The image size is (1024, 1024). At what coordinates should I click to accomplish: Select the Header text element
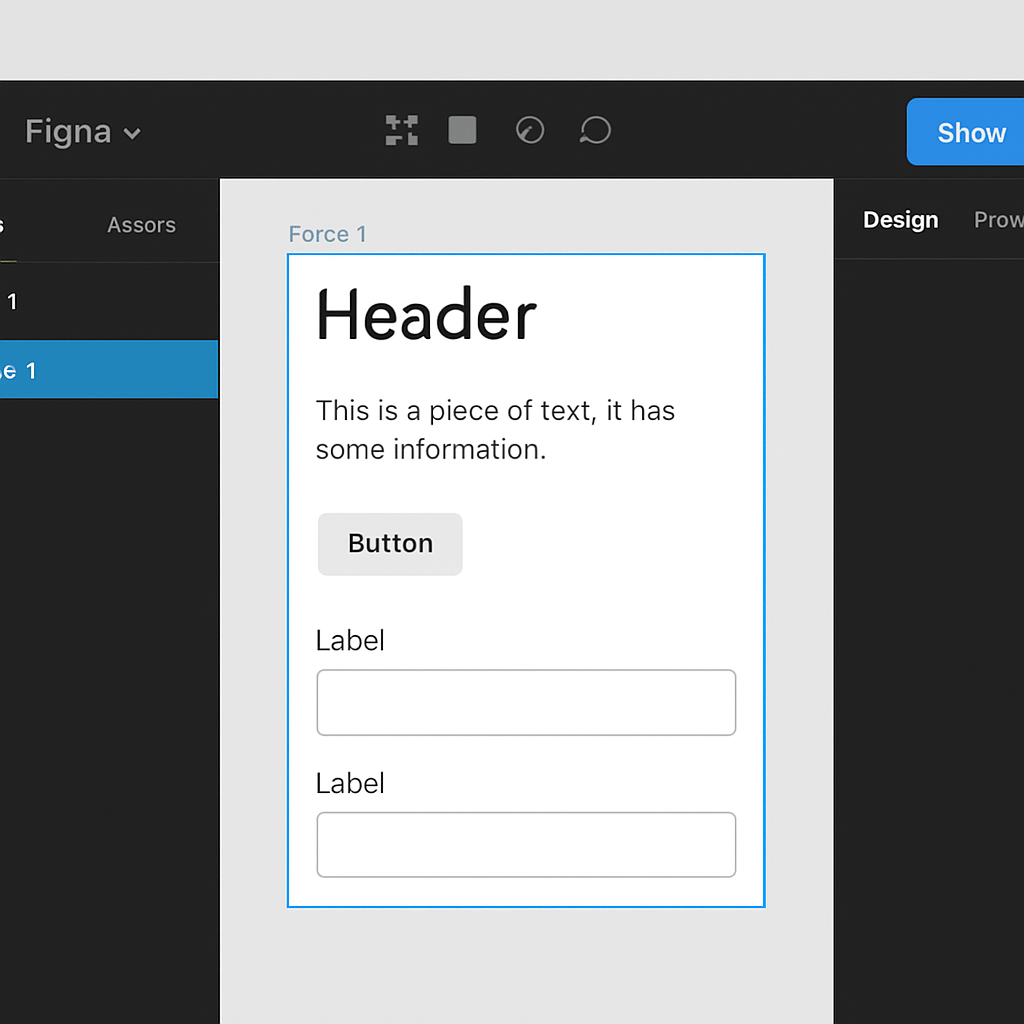pos(425,314)
